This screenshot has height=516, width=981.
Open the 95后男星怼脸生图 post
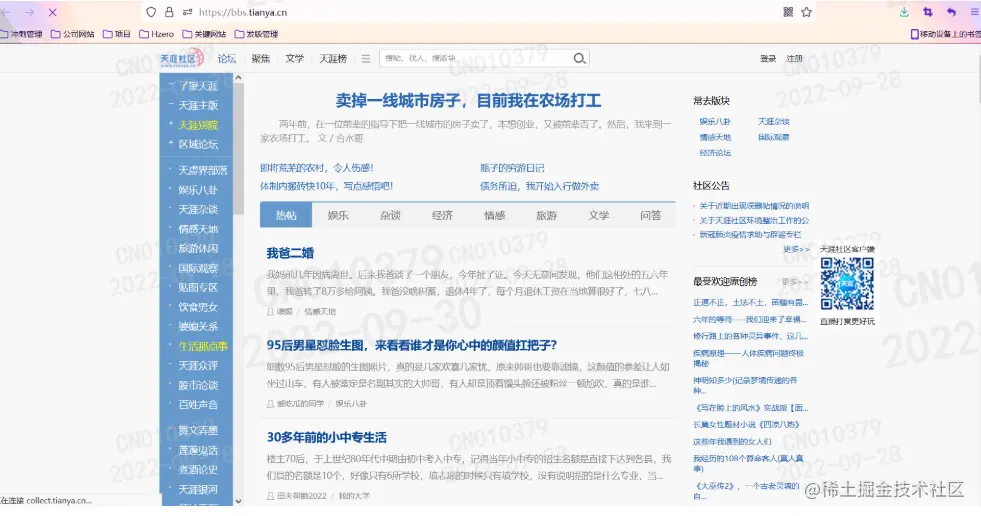click(x=412, y=345)
